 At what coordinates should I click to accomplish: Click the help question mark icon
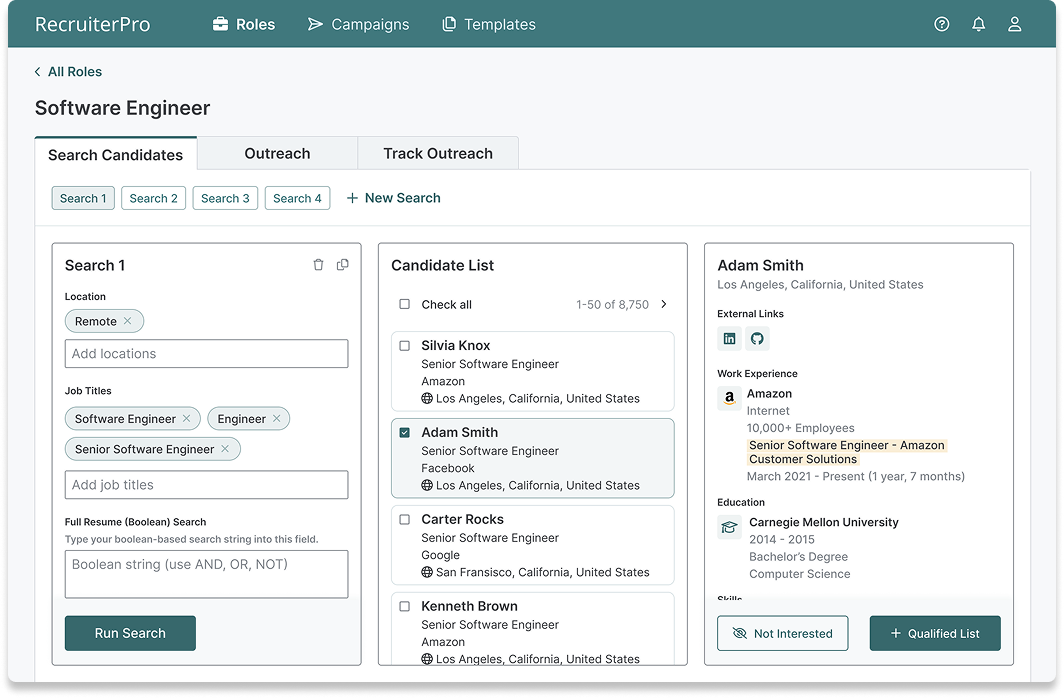tap(941, 24)
